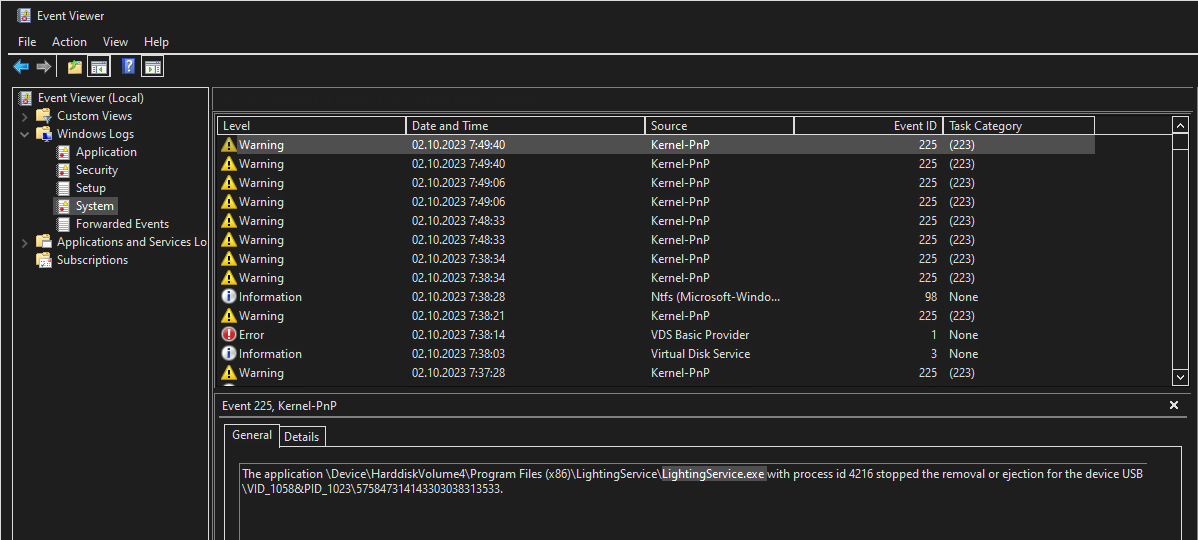
Task: Sort events by Date and Time column
Action: pos(525,126)
